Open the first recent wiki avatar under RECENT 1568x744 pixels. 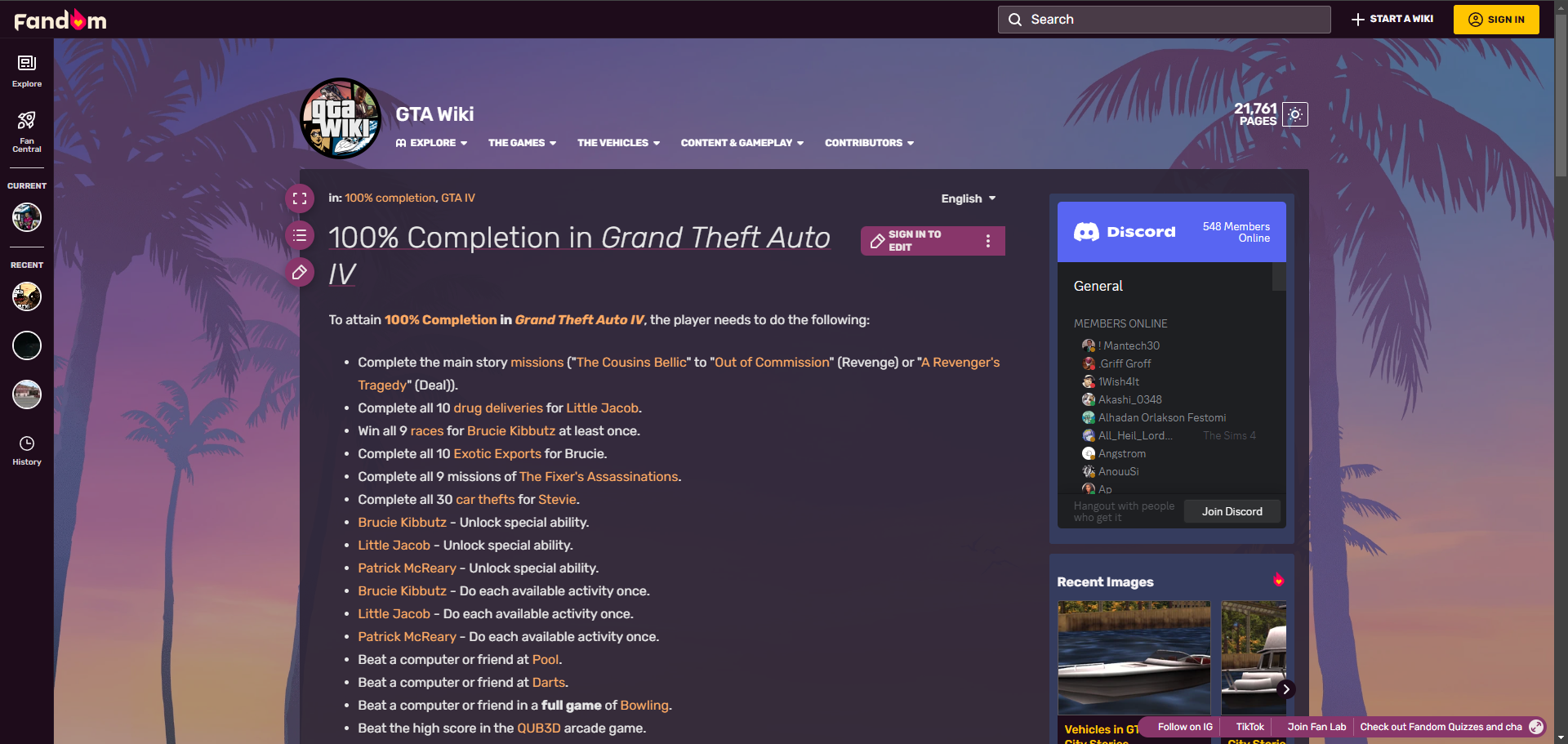click(27, 296)
